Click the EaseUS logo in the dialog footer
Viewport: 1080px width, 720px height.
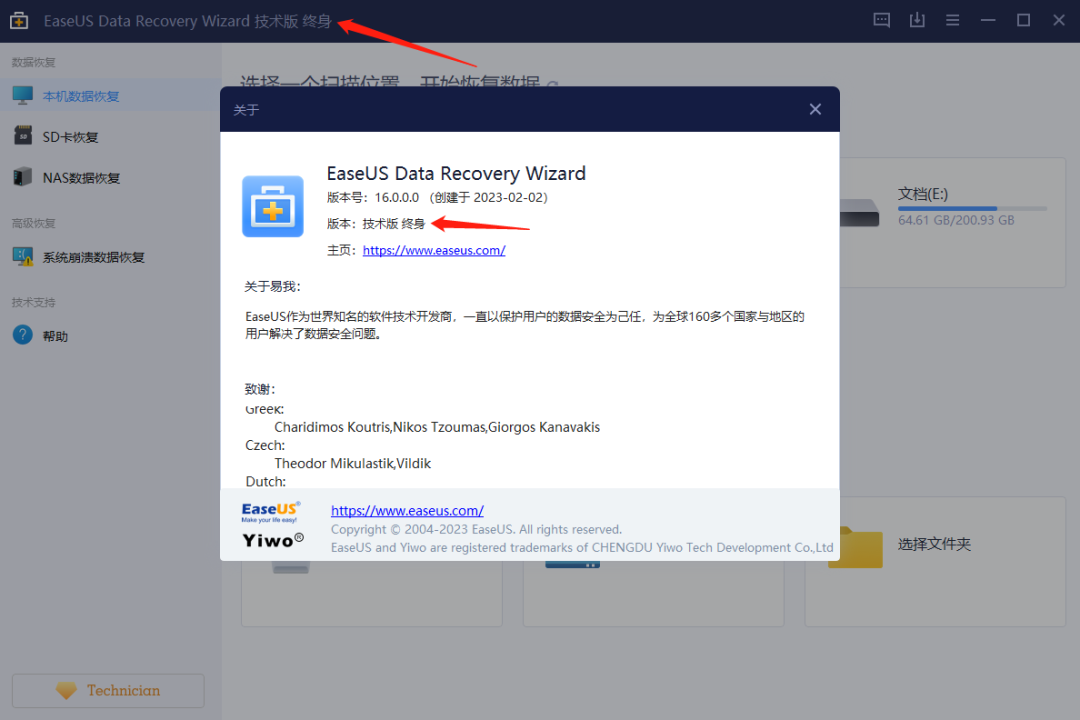coord(271,511)
